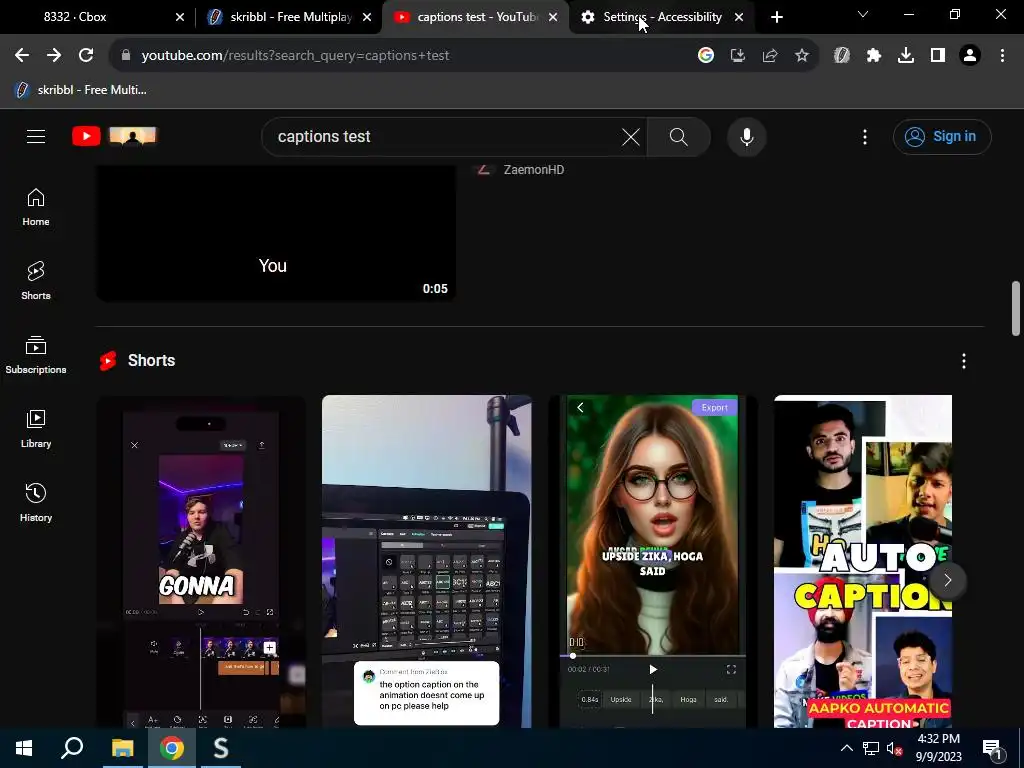Open the UPSIDE ZIKA short

(652, 561)
